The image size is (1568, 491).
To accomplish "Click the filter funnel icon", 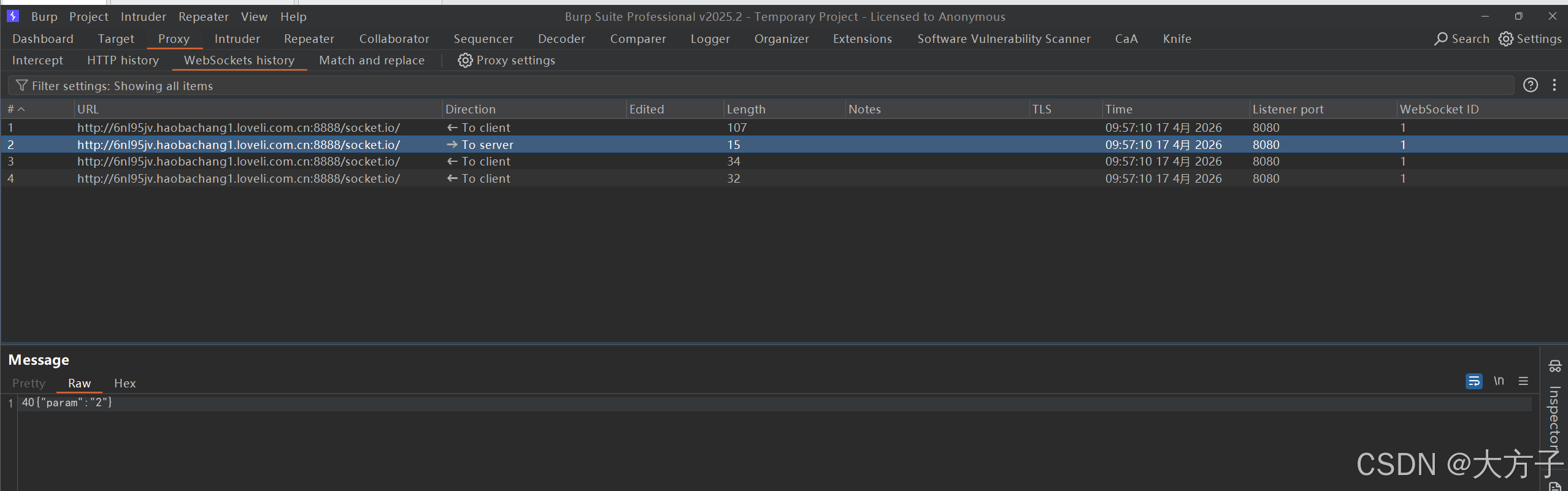I will [21, 85].
